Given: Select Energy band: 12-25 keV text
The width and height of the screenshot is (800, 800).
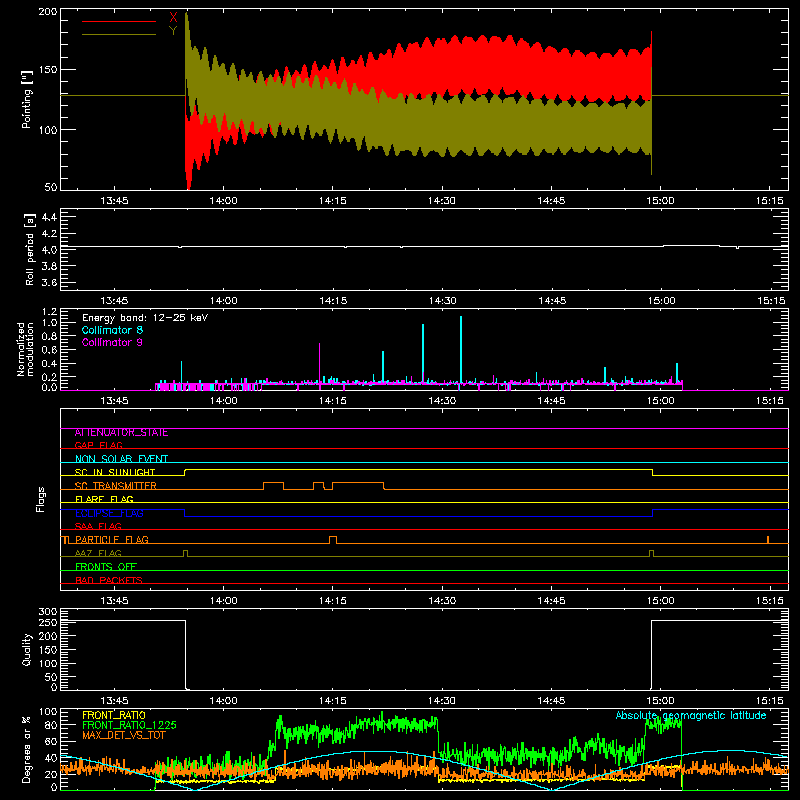Looking at the screenshot, I should [145, 318].
